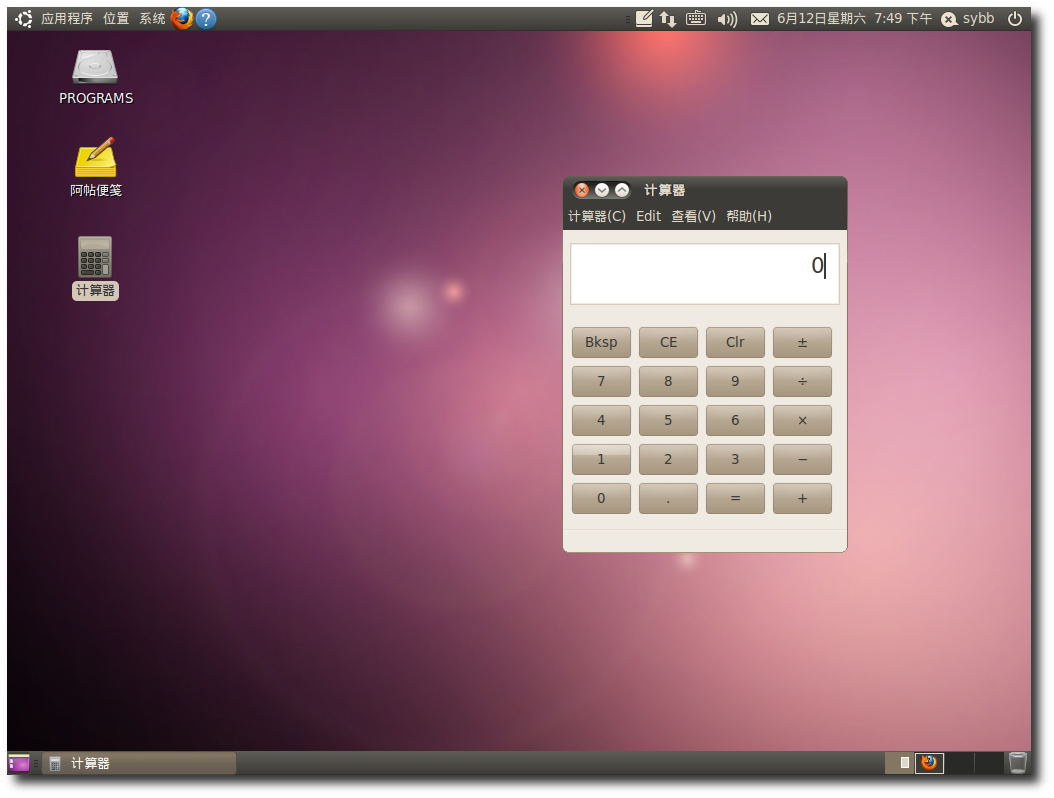The width and height of the screenshot is (1054, 798).
Task: Click the Ubuntu logo in top panel
Action: tap(24, 19)
